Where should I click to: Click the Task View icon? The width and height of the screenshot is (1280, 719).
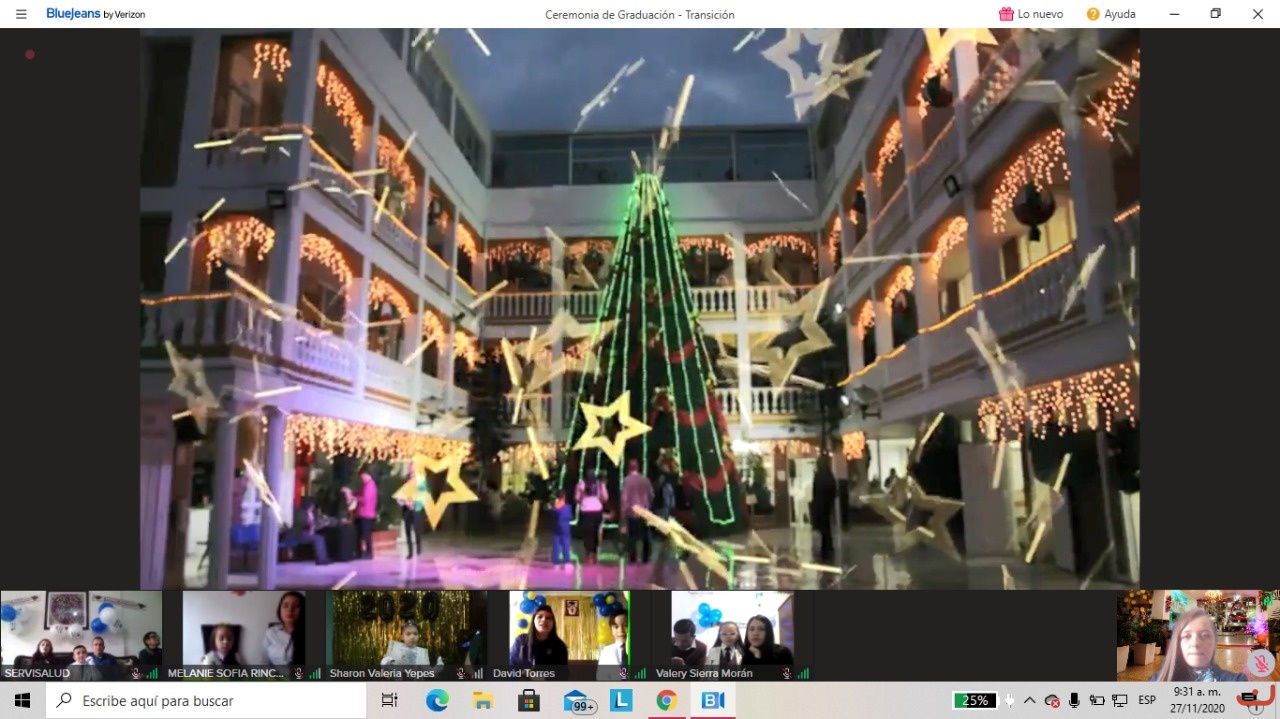point(390,701)
